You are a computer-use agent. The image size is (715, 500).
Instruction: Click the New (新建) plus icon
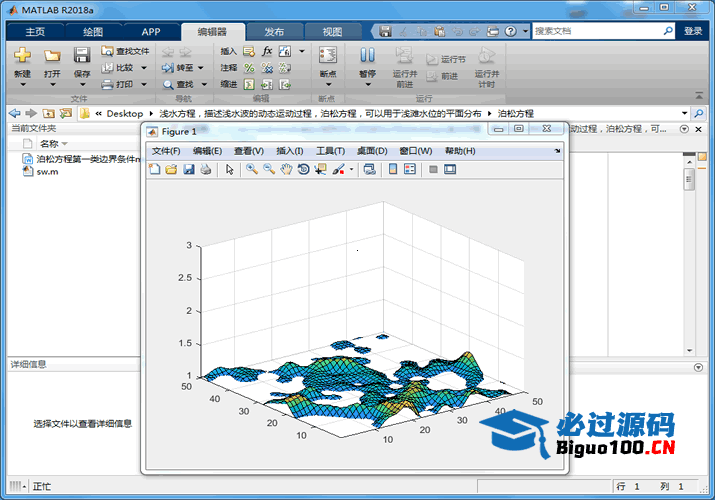pyautogui.click(x=22, y=55)
